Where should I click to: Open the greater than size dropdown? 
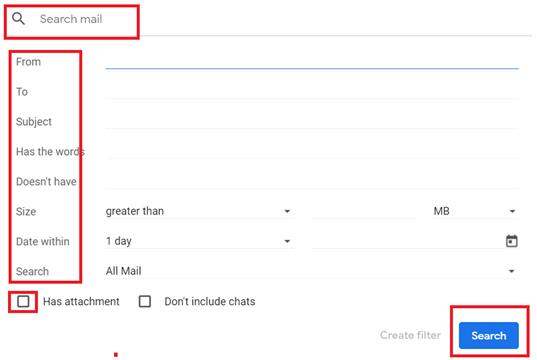click(199, 211)
